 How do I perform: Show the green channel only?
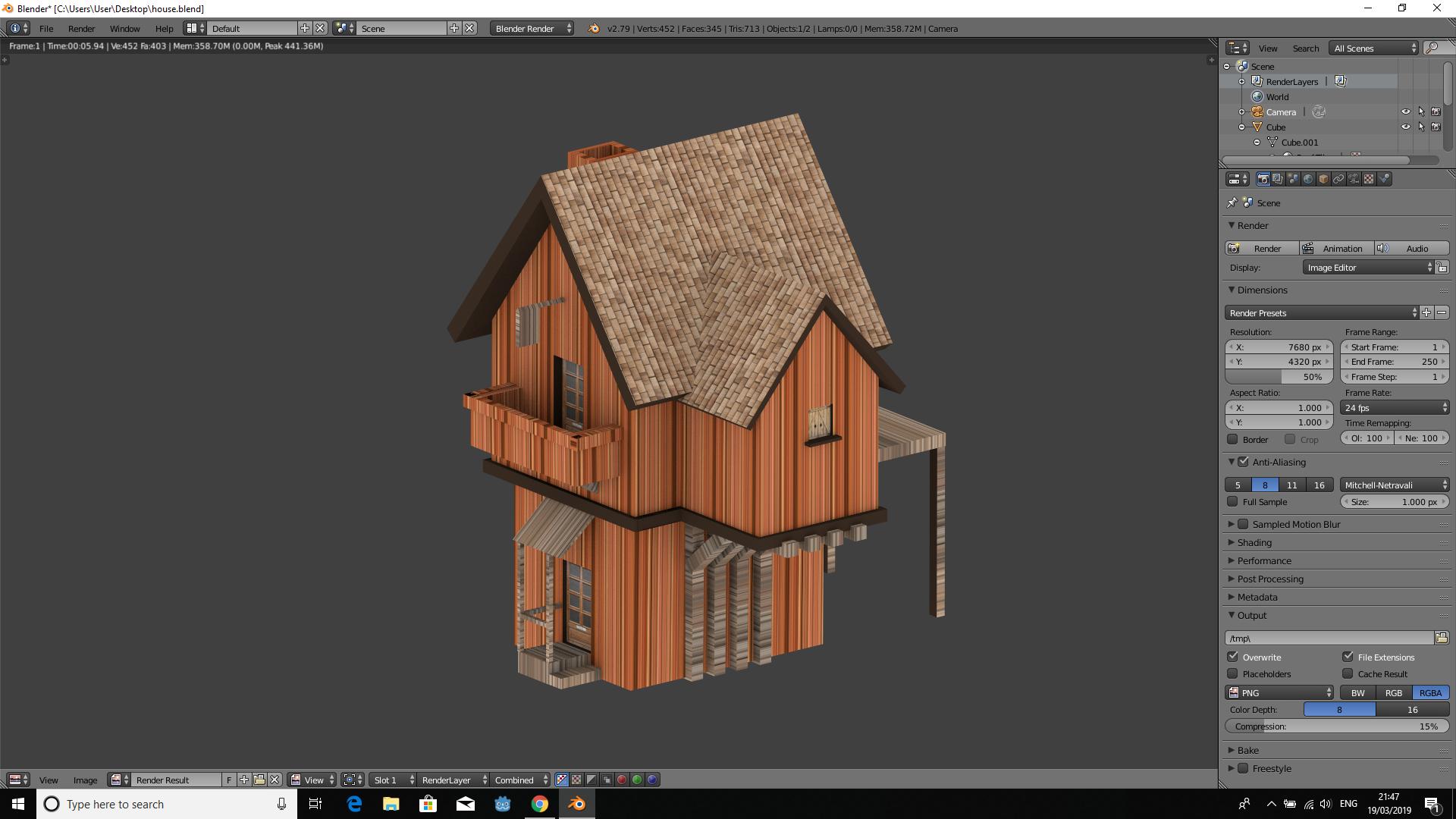click(x=637, y=780)
